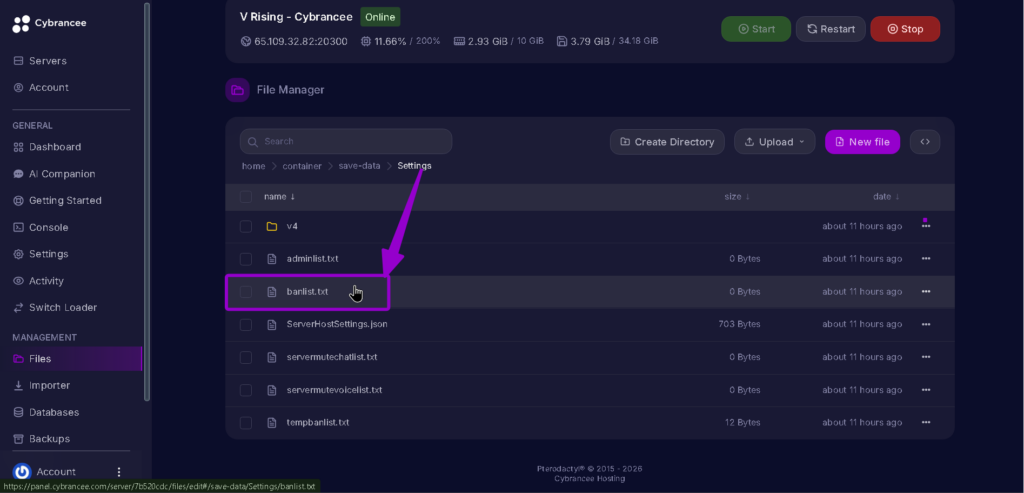Navigate to home breadcrumb
This screenshot has height=493, width=1024.
point(253,166)
